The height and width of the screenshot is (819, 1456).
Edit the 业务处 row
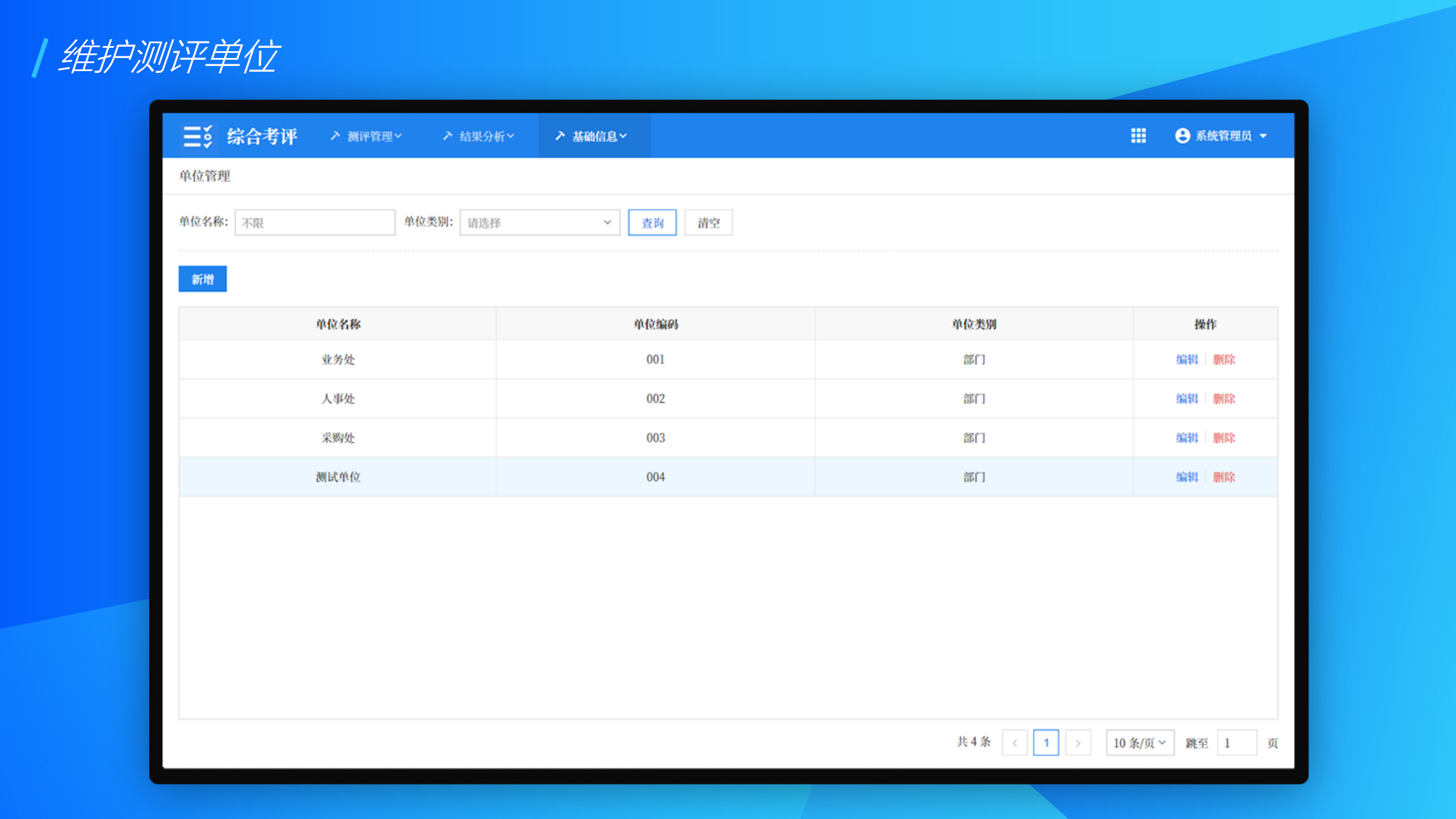pyautogui.click(x=1186, y=359)
